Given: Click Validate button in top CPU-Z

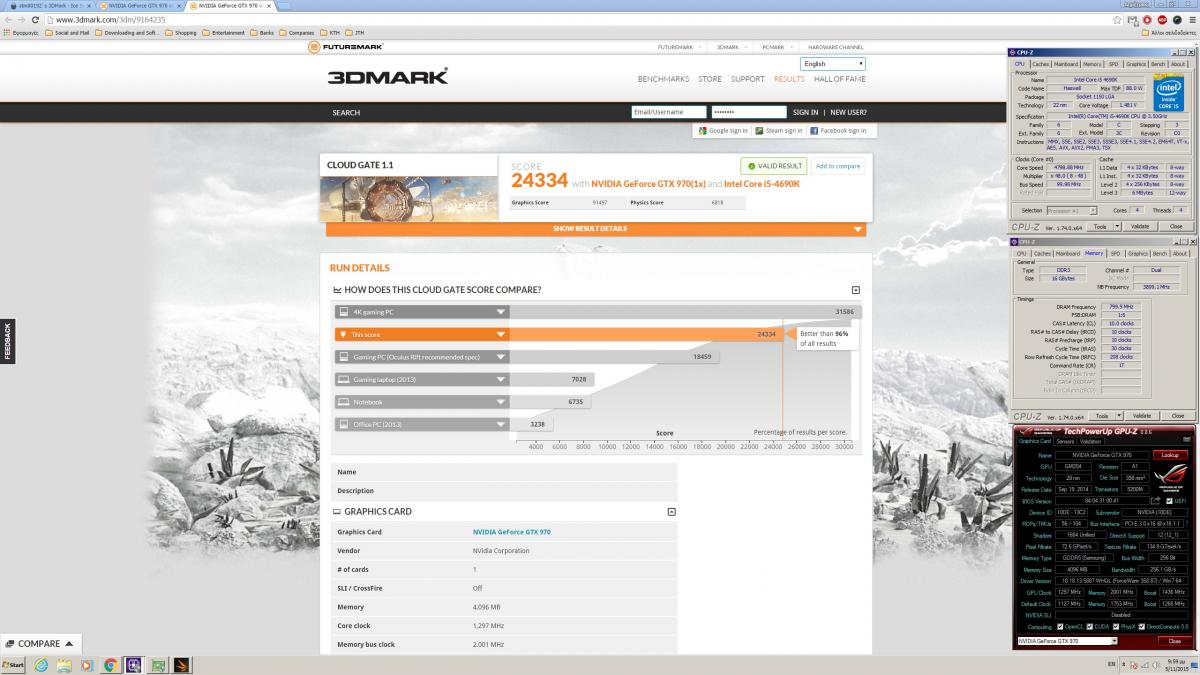Looking at the screenshot, I should [1138, 226].
